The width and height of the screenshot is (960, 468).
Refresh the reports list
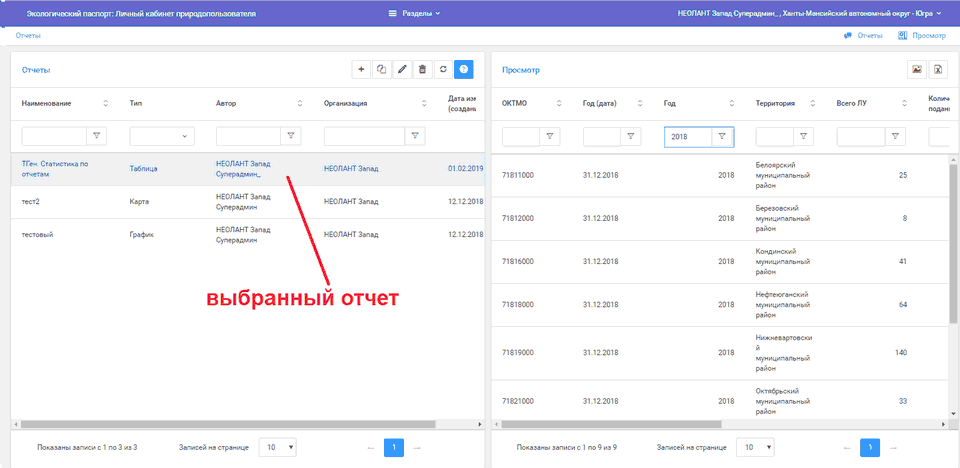[x=443, y=70]
